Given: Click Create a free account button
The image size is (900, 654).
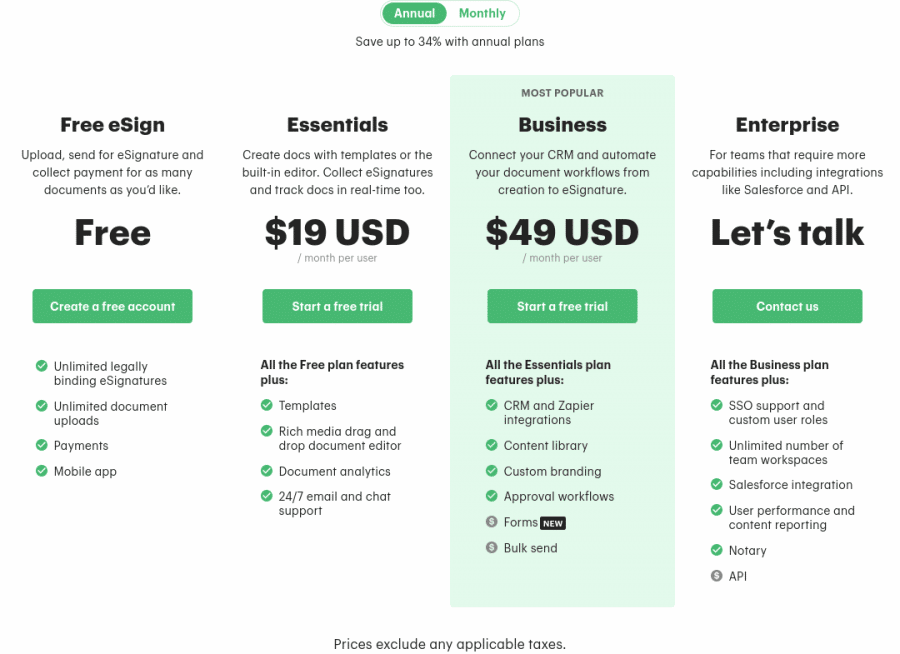Looking at the screenshot, I should 112,306.
